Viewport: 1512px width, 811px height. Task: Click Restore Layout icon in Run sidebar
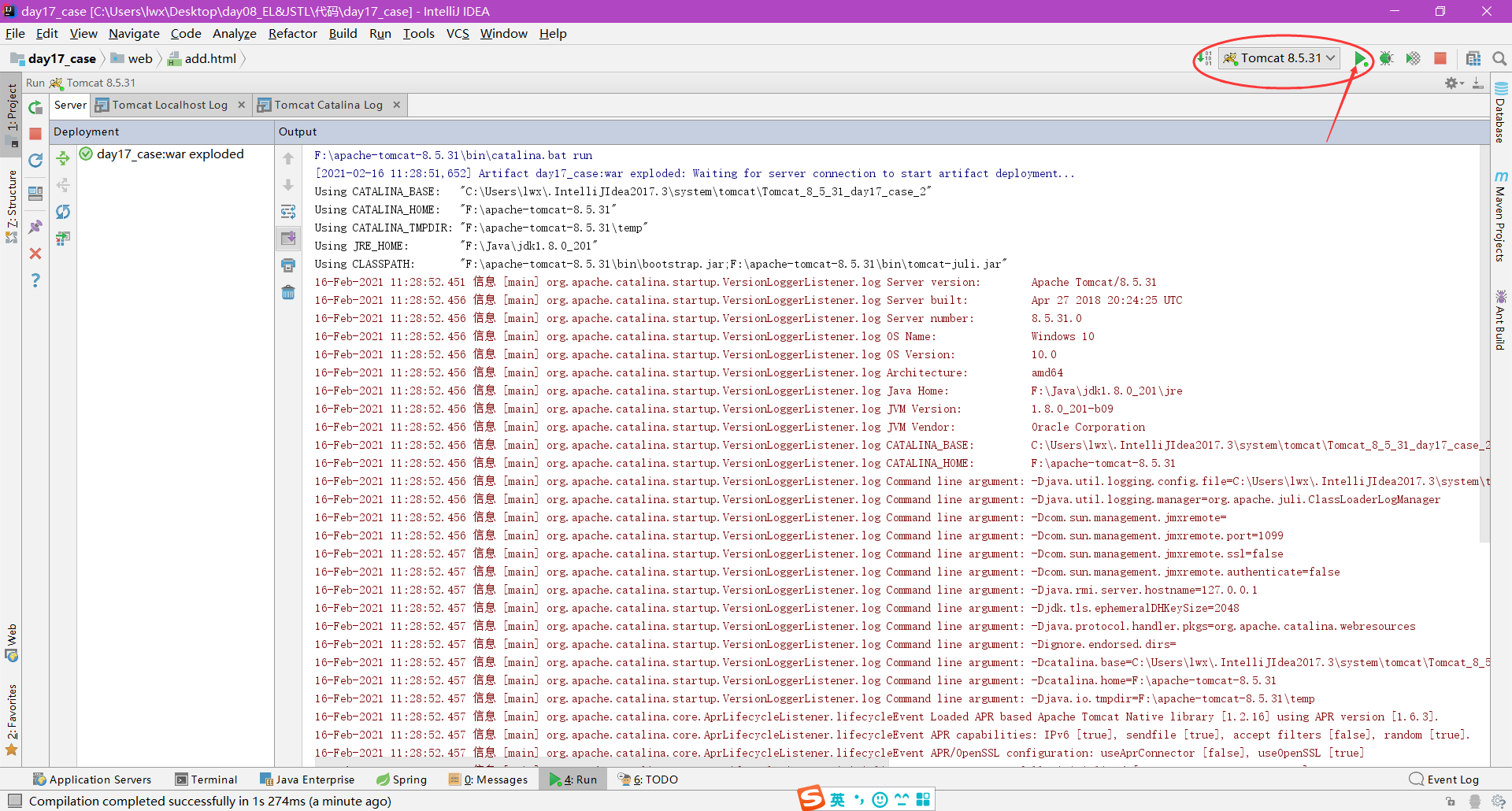click(35, 194)
